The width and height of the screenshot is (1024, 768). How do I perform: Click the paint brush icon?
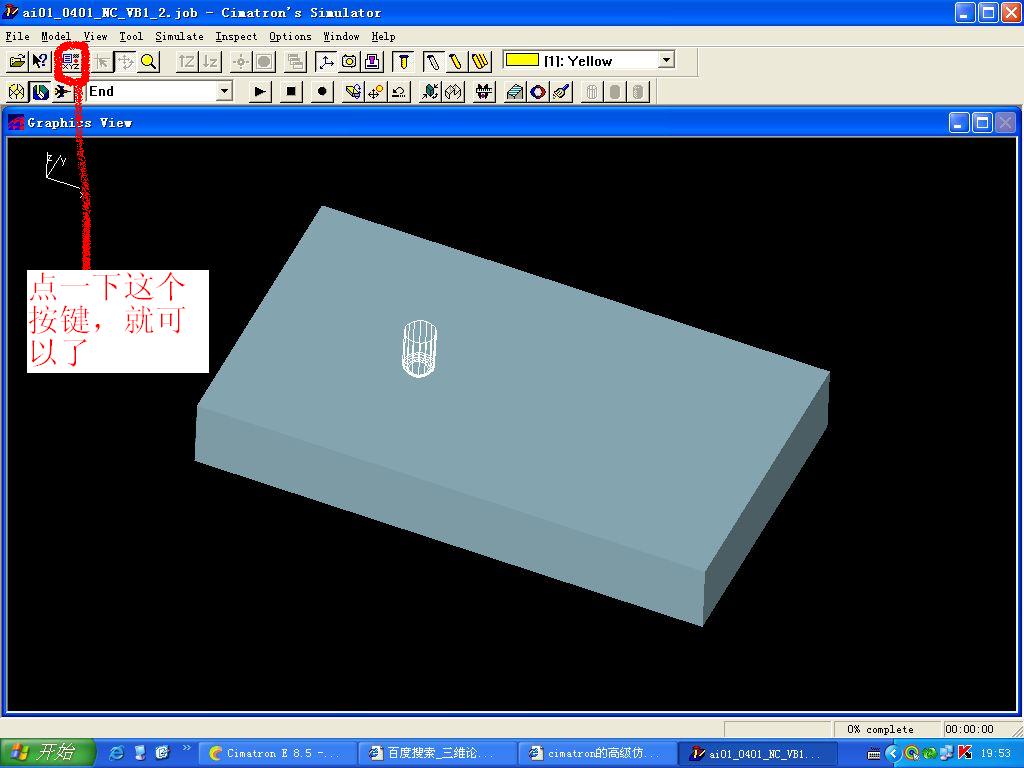coord(561,91)
